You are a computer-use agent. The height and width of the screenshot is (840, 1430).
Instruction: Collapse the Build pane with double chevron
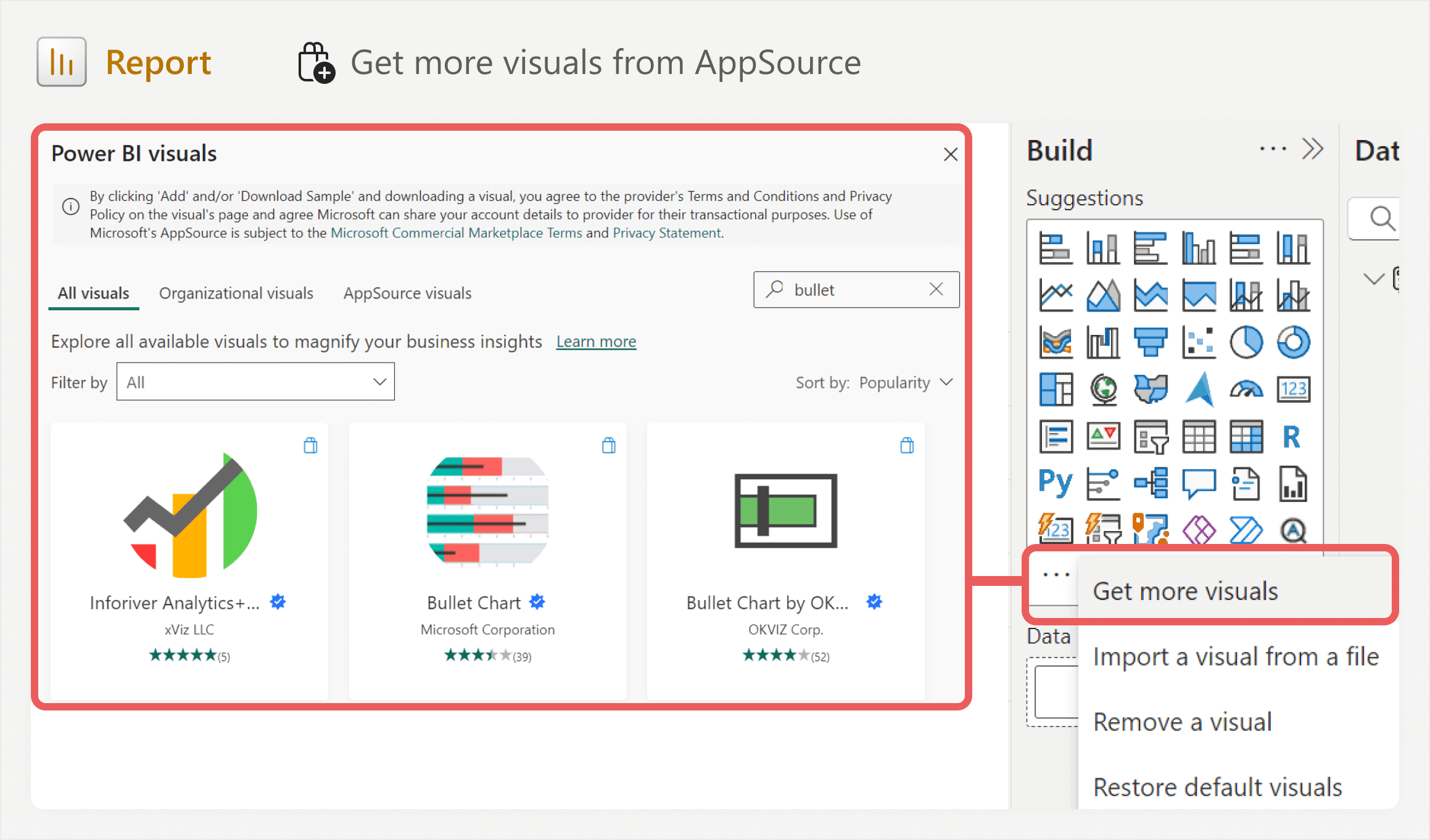pyautogui.click(x=1313, y=149)
